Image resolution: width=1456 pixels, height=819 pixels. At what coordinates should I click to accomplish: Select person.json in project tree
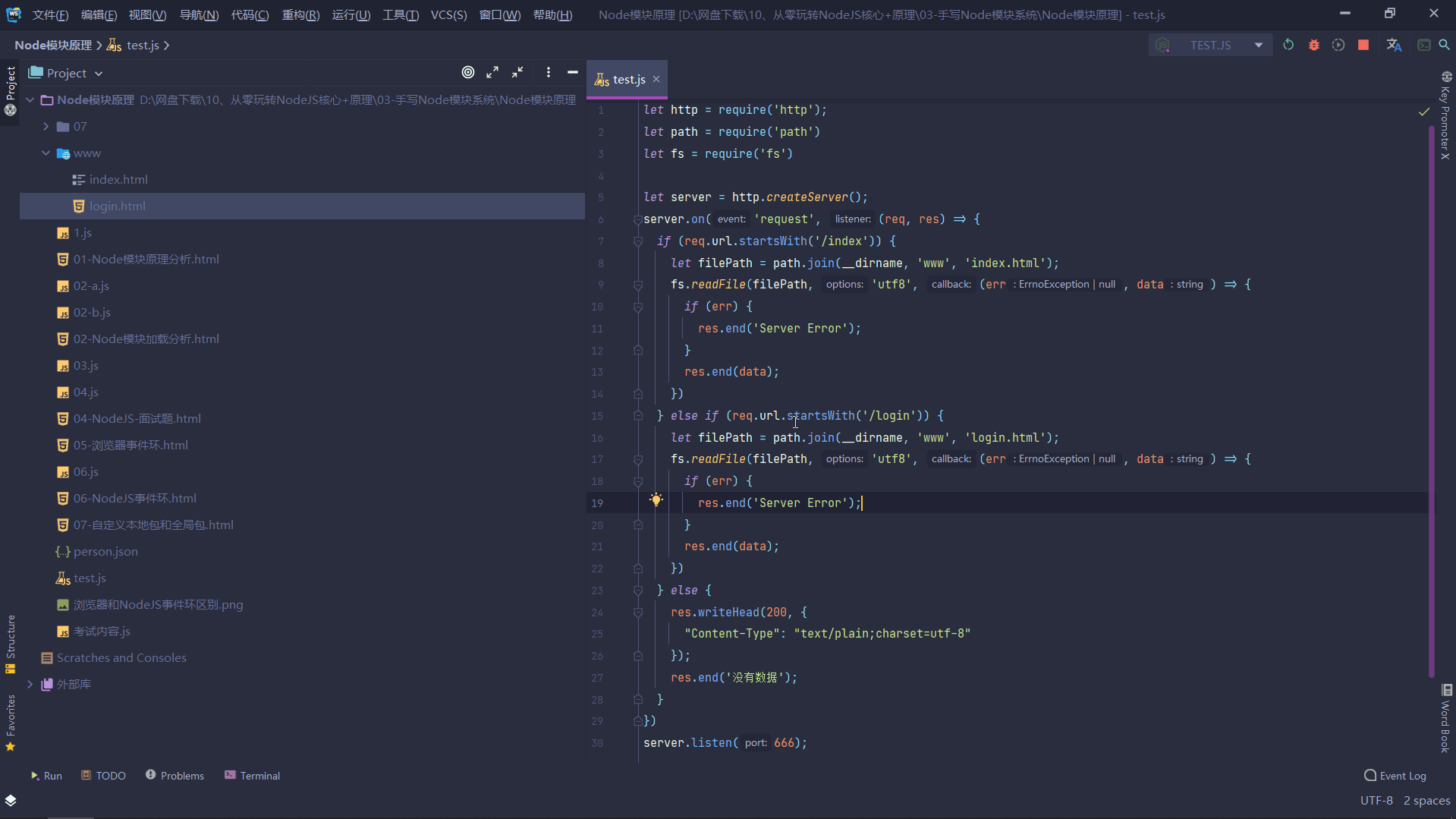(105, 551)
